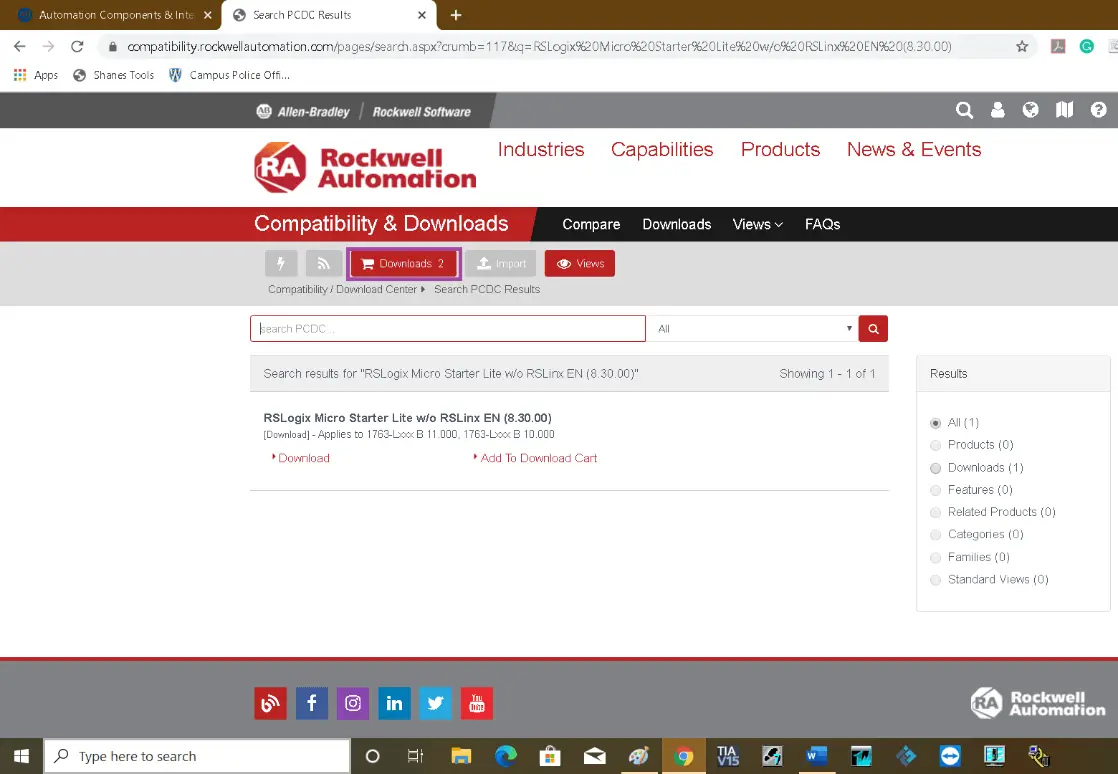The image size is (1118, 774).
Task: Open RSLogix Micro Starter Lite result title
Action: [407, 418]
